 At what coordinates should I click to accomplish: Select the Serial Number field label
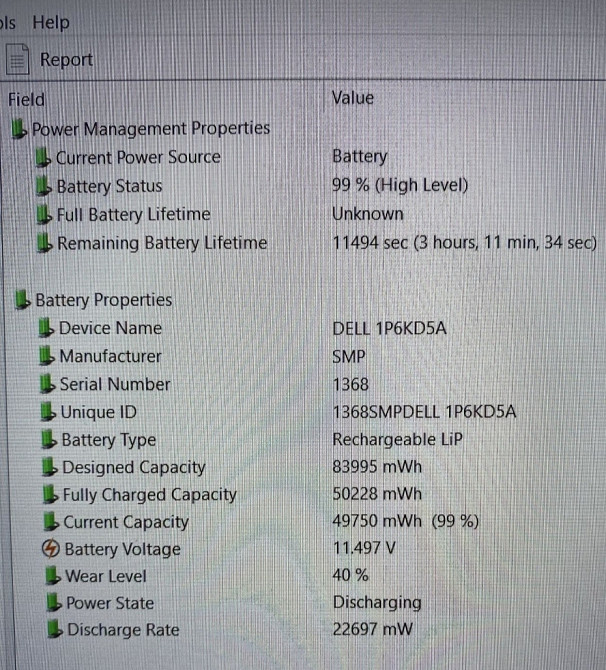pyautogui.click(x=115, y=384)
